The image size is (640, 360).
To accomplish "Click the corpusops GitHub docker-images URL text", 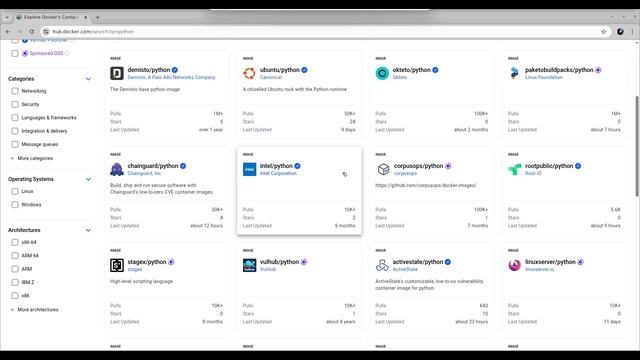I will (425, 185).
